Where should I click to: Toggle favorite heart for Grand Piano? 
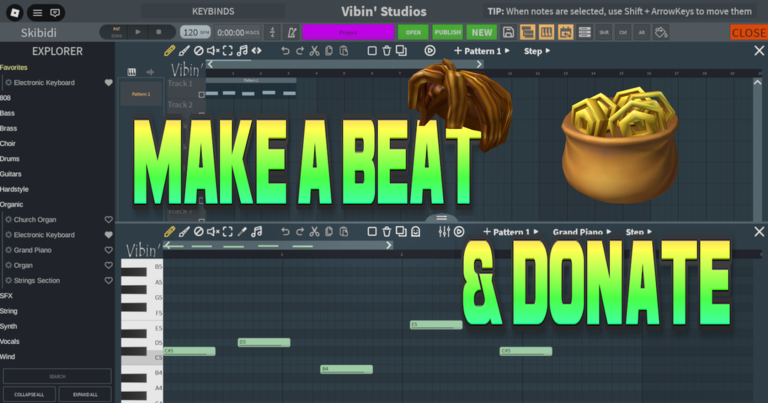[109, 250]
